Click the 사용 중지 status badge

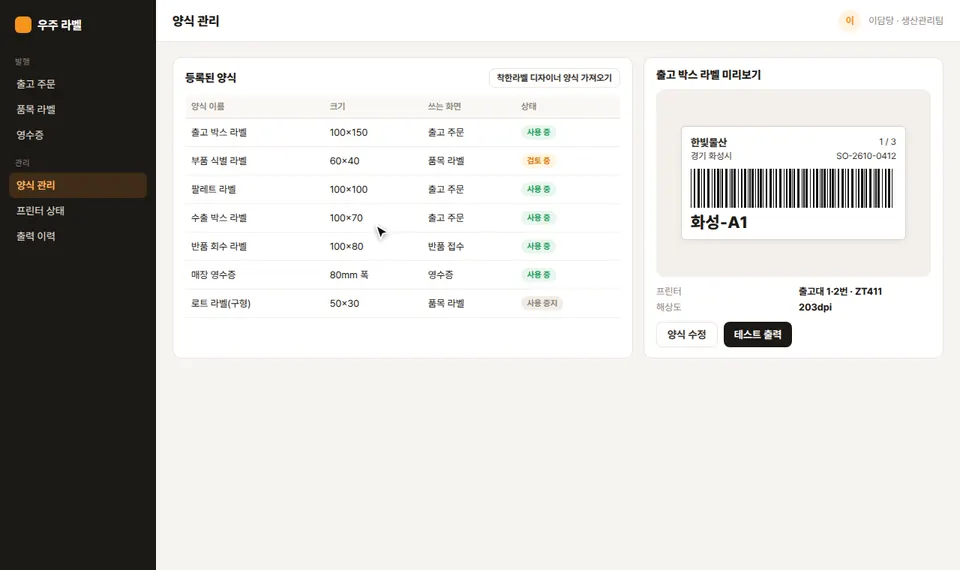(x=542, y=304)
